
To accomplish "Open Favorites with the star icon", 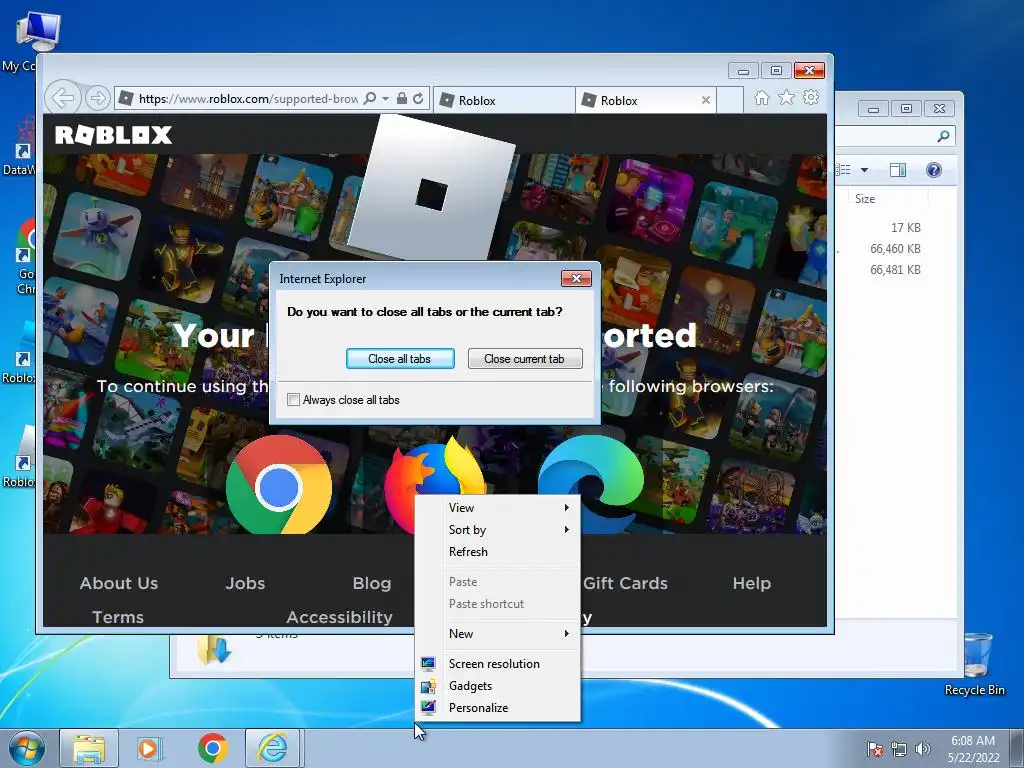I will (786, 98).
